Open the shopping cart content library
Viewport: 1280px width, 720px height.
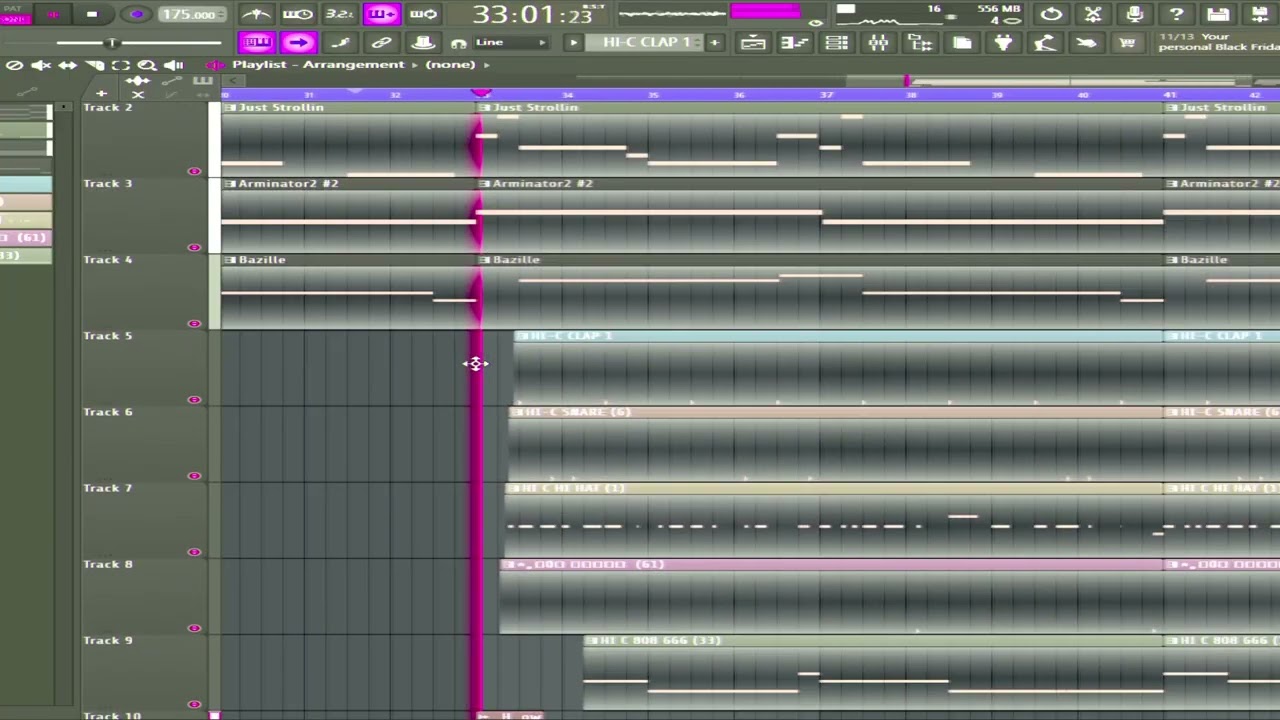click(1127, 42)
